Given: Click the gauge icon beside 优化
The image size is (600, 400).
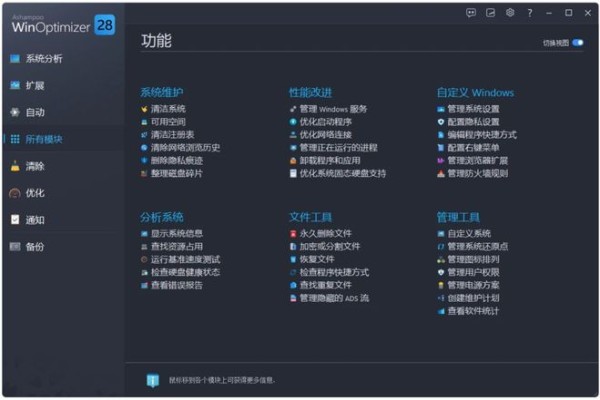Looking at the screenshot, I should [x=14, y=193].
